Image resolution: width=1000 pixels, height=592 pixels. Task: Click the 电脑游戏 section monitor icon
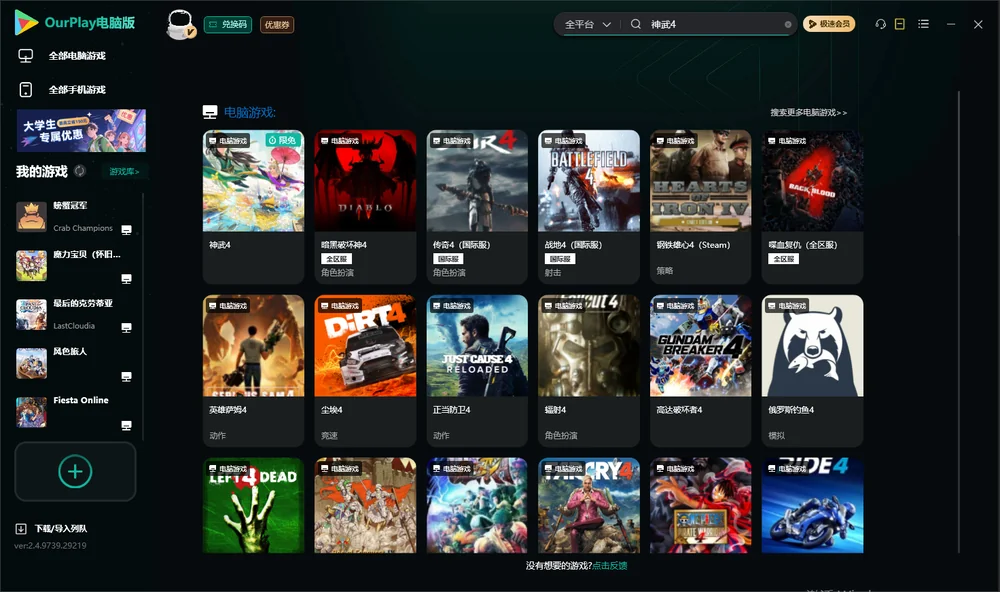(x=210, y=112)
